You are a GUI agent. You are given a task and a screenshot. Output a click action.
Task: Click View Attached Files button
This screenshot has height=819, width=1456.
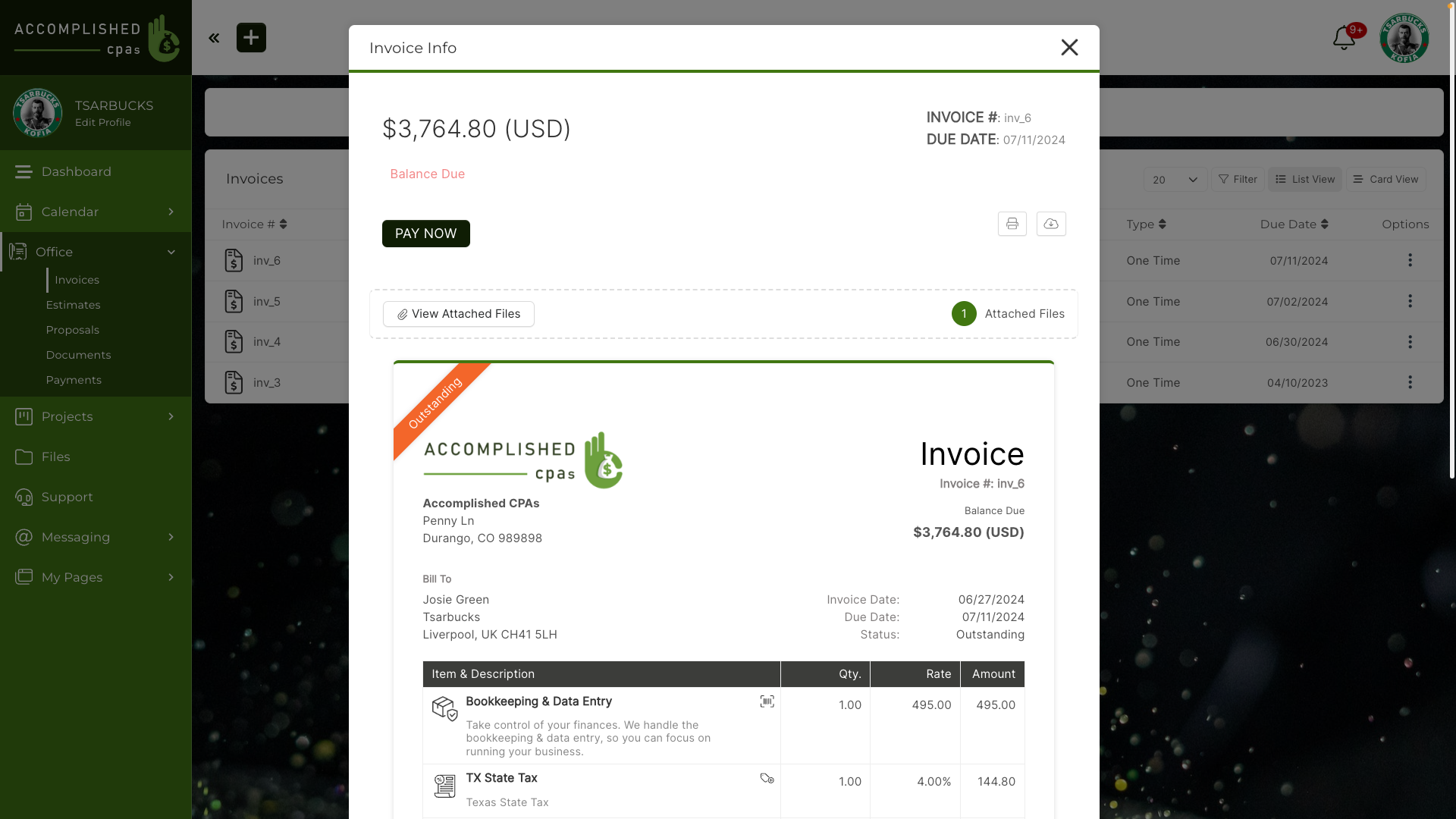tap(458, 314)
